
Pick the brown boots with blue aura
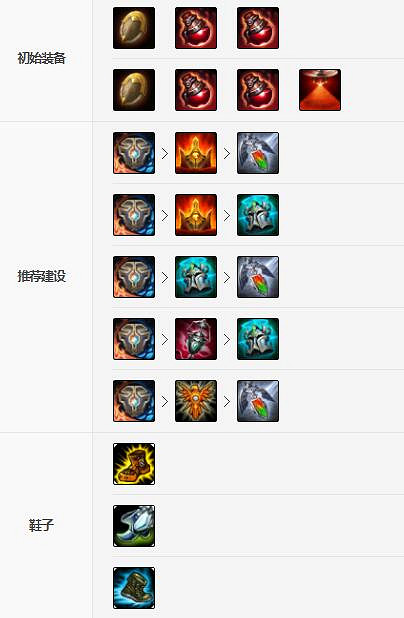134,588
